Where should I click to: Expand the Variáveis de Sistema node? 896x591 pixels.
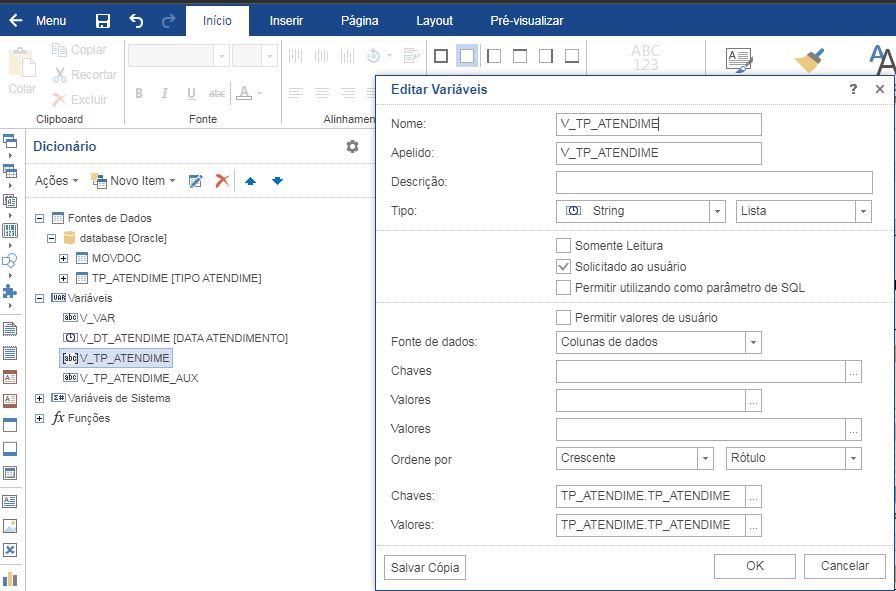[x=39, y=398]
